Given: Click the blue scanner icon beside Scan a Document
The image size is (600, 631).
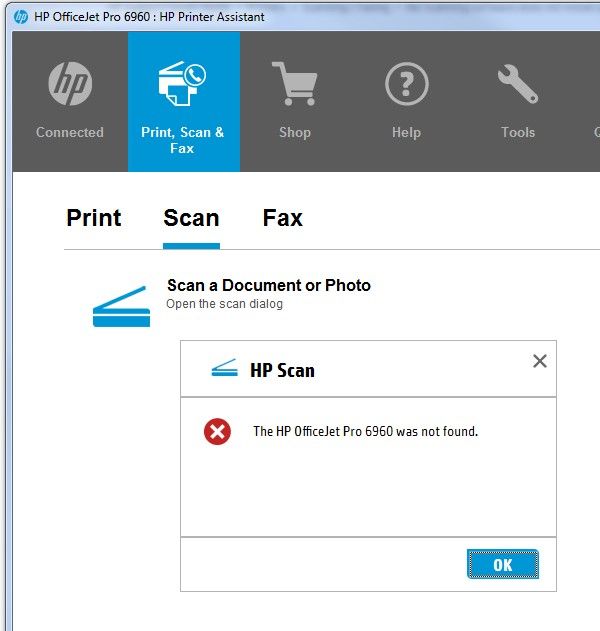Looking at the screenshot, I should (x=122, y=307).
